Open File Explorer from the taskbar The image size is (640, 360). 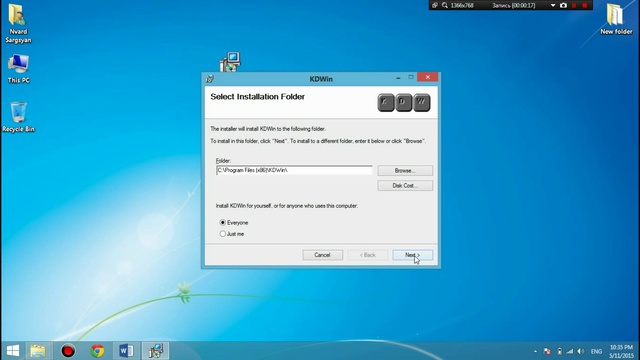38,351
